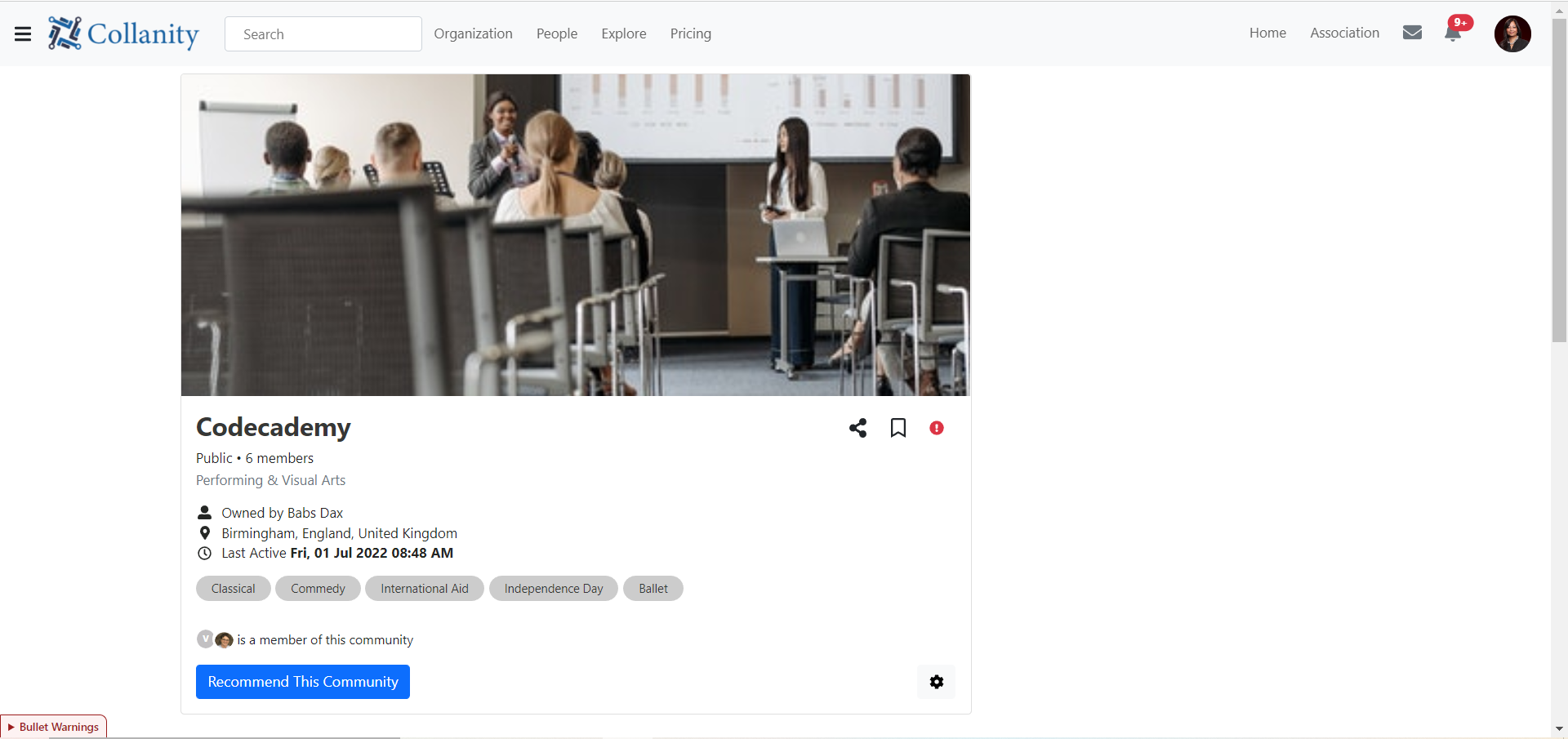
Task: Click the owner person icon
Action: 205,513
